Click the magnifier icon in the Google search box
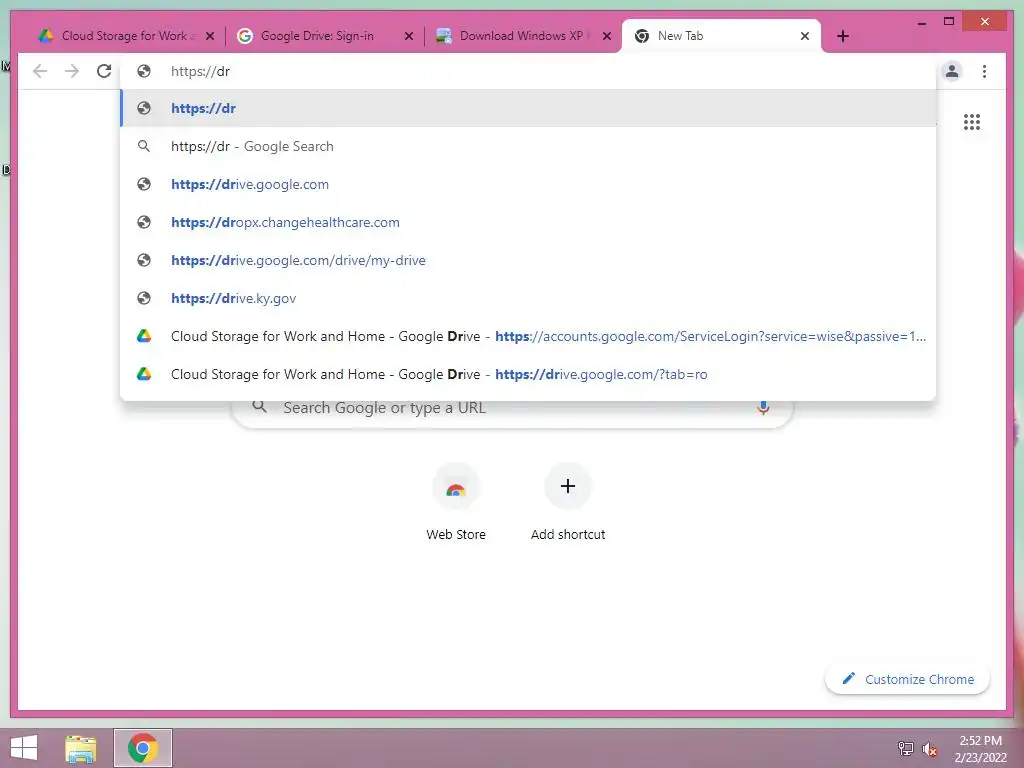Screen dimensions: 1024x768 coord(259,406)
